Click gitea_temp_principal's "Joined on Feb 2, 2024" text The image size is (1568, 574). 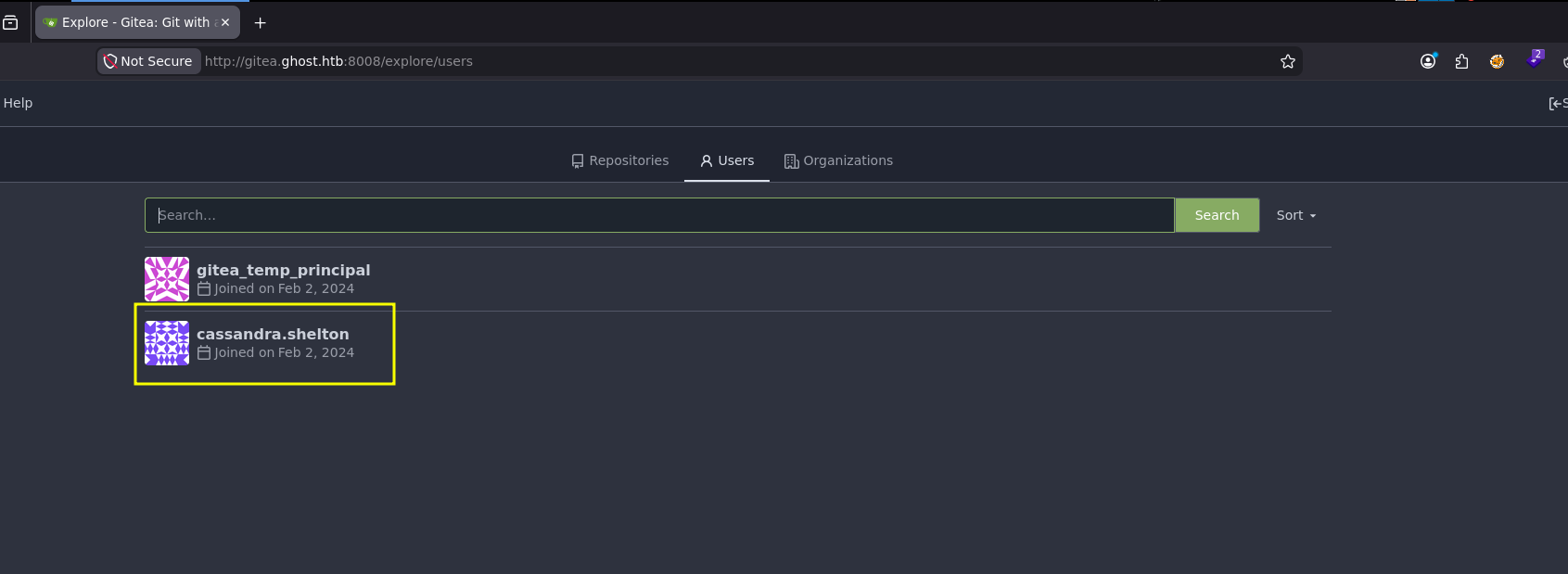tap(284, 288)
